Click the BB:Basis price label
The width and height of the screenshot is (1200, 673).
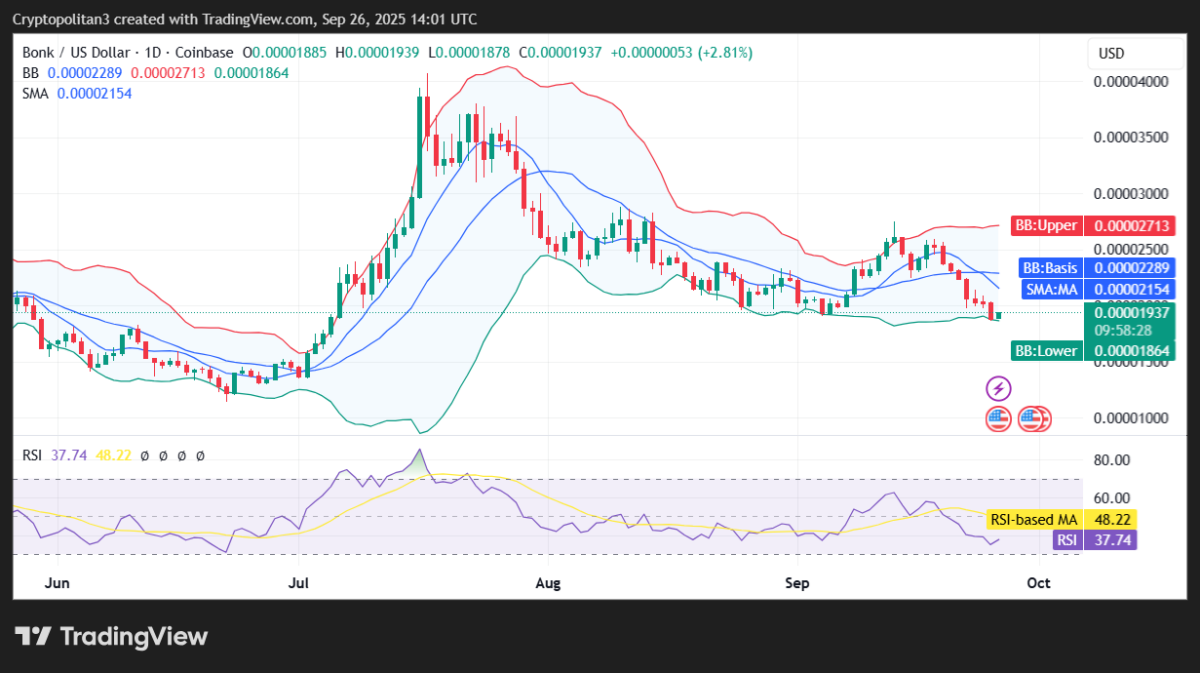pos(1049,268)
